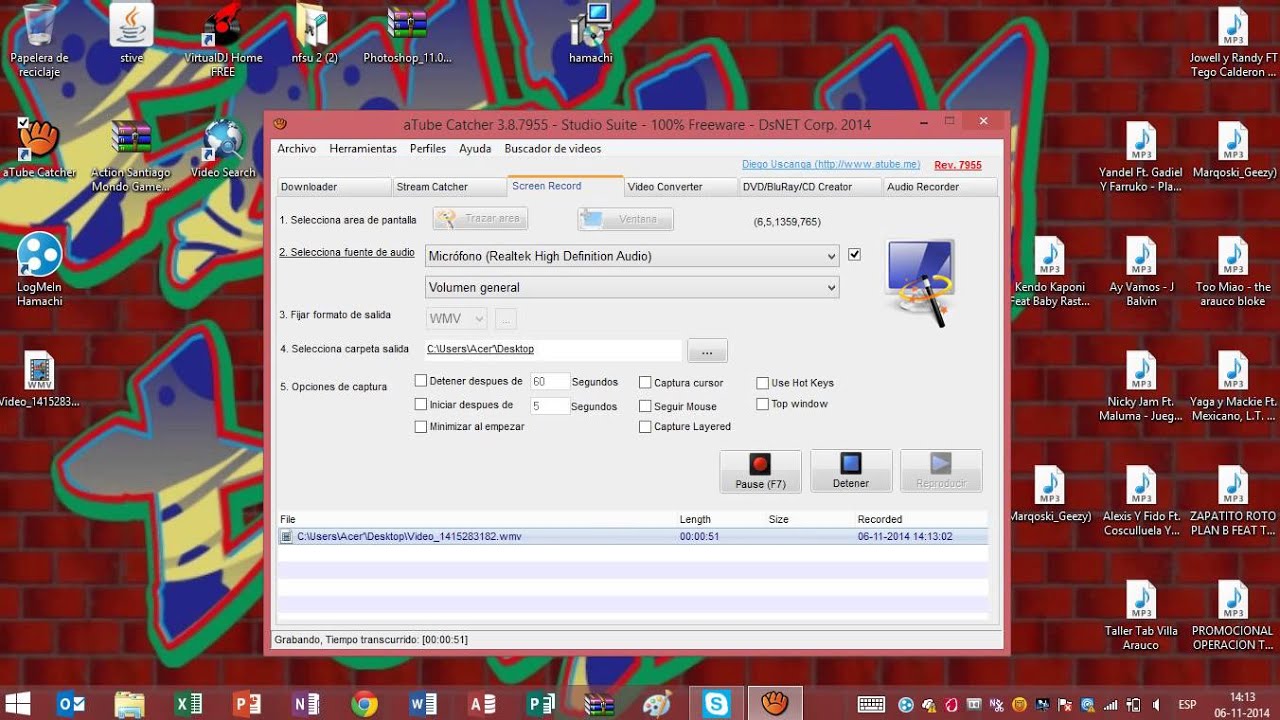Open Skype from the taskbar

716,704
